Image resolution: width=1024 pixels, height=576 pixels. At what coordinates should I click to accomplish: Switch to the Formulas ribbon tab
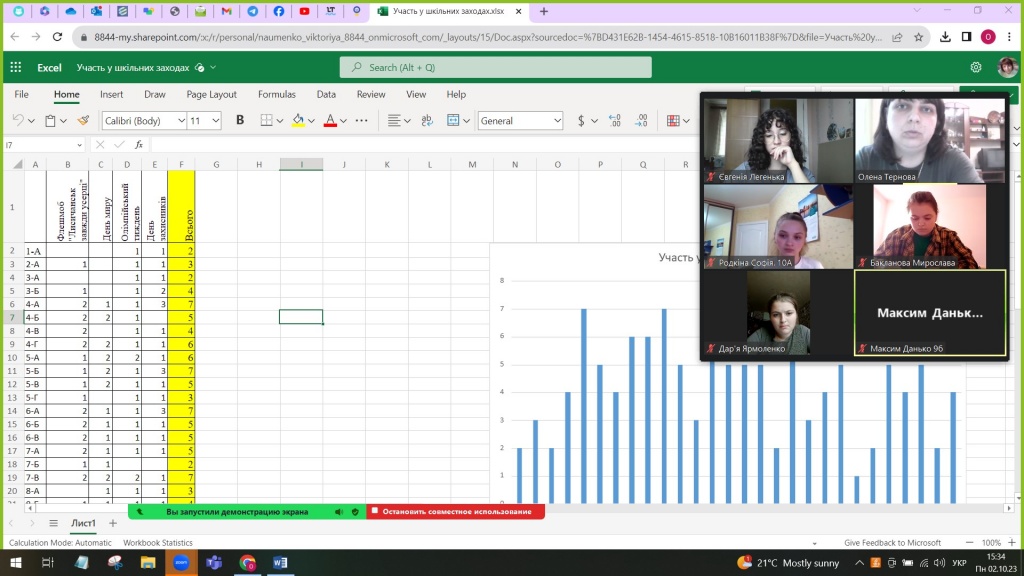(276, 94)
